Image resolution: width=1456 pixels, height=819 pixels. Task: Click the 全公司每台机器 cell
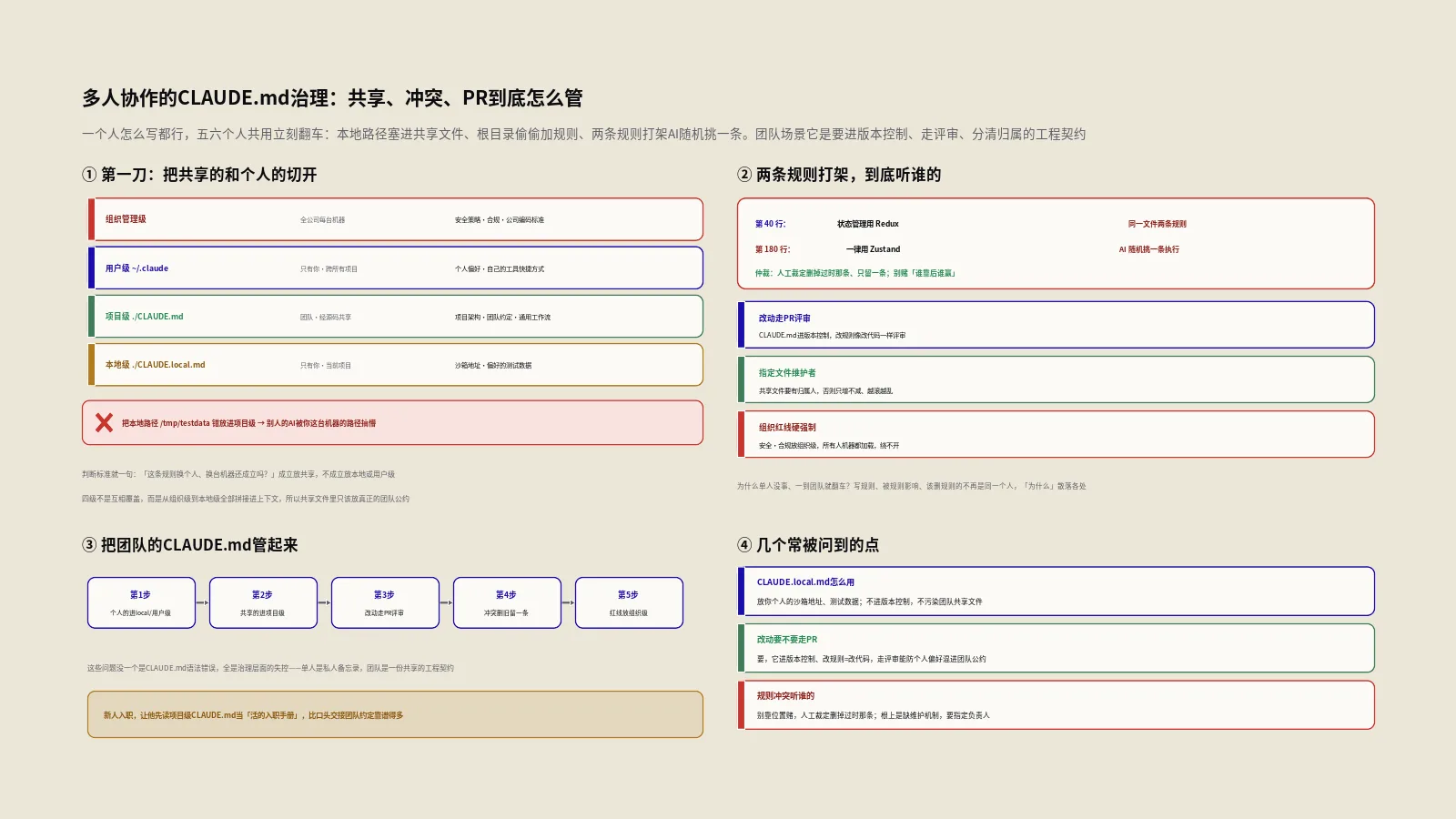322,220
